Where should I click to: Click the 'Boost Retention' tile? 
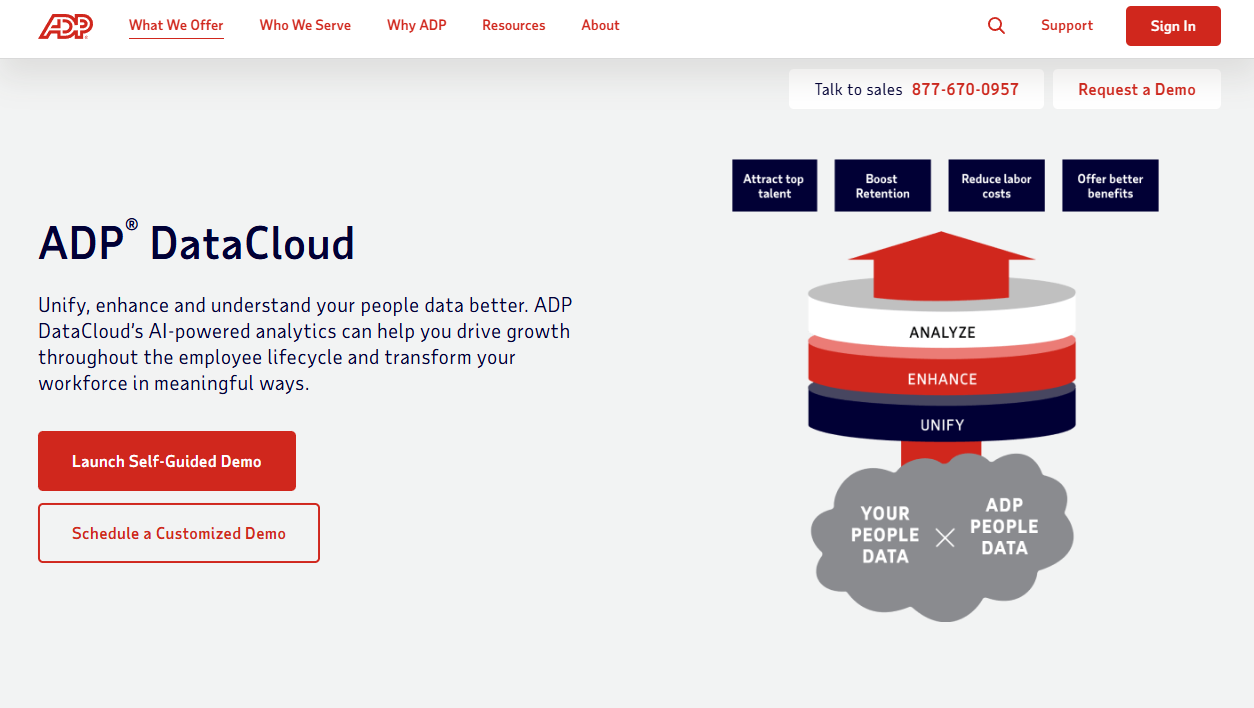(x=882, y=185)
